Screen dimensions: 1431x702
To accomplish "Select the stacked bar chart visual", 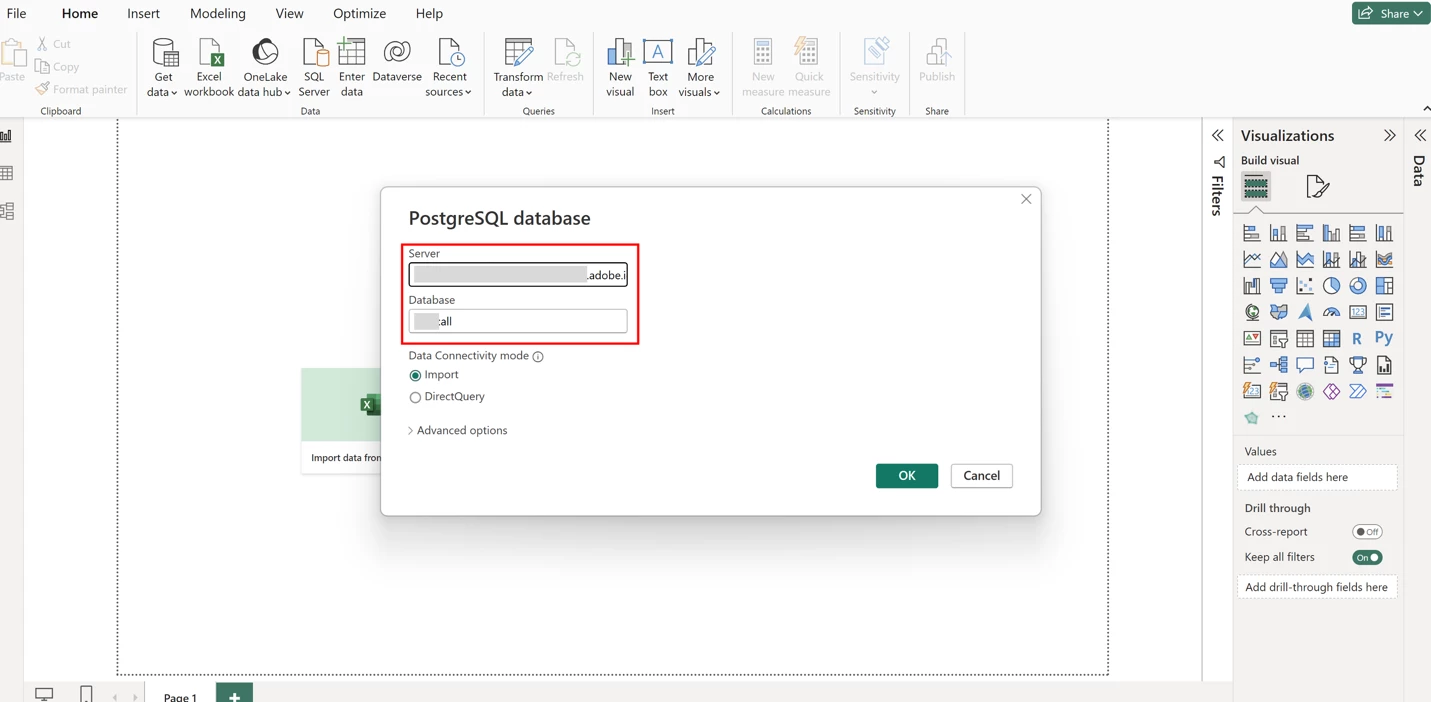I will tap(1252, 233).
